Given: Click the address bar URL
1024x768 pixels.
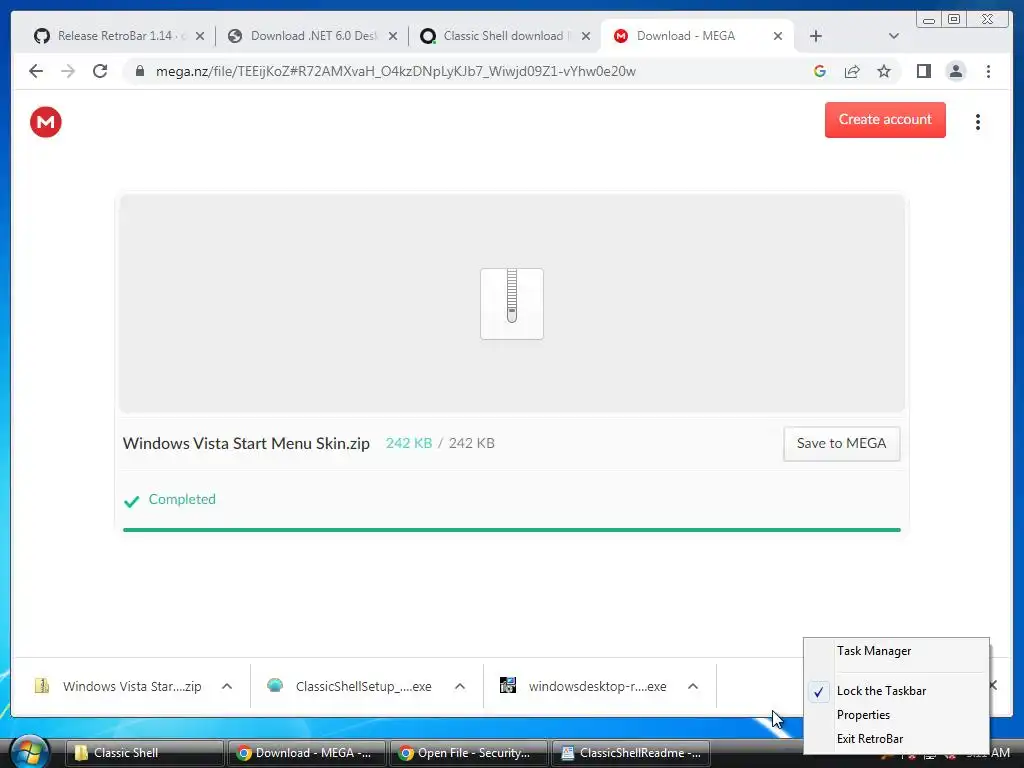Looking at the screenshot, I should point(395,71).
